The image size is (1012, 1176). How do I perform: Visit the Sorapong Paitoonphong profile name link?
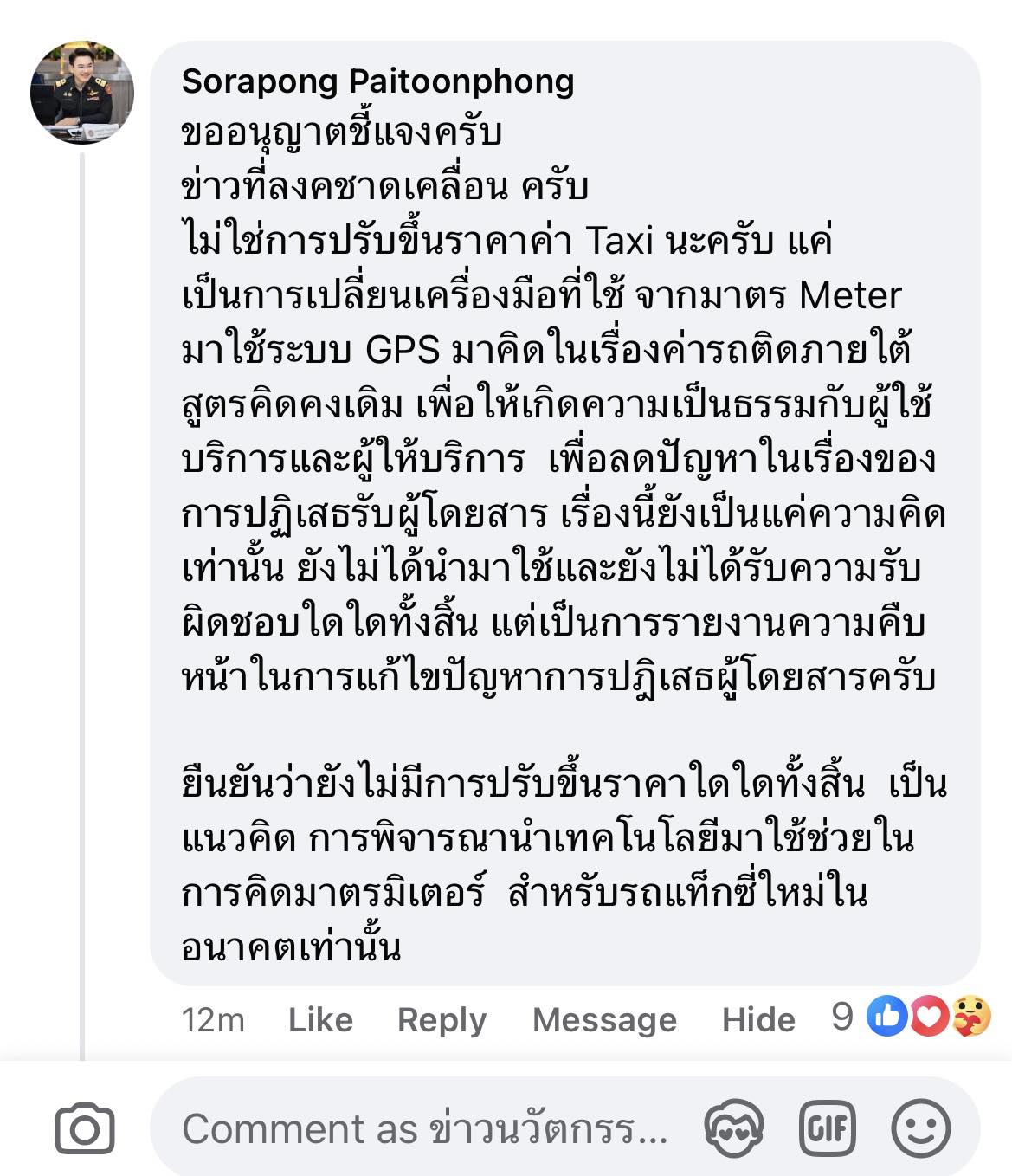click(x=377, y=81)
